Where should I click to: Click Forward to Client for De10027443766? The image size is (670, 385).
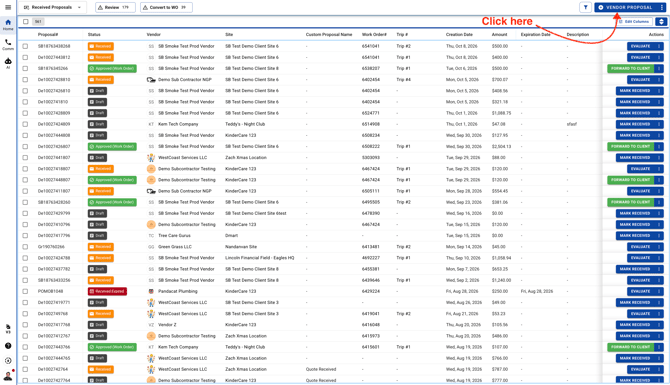(x=631, y=347)
